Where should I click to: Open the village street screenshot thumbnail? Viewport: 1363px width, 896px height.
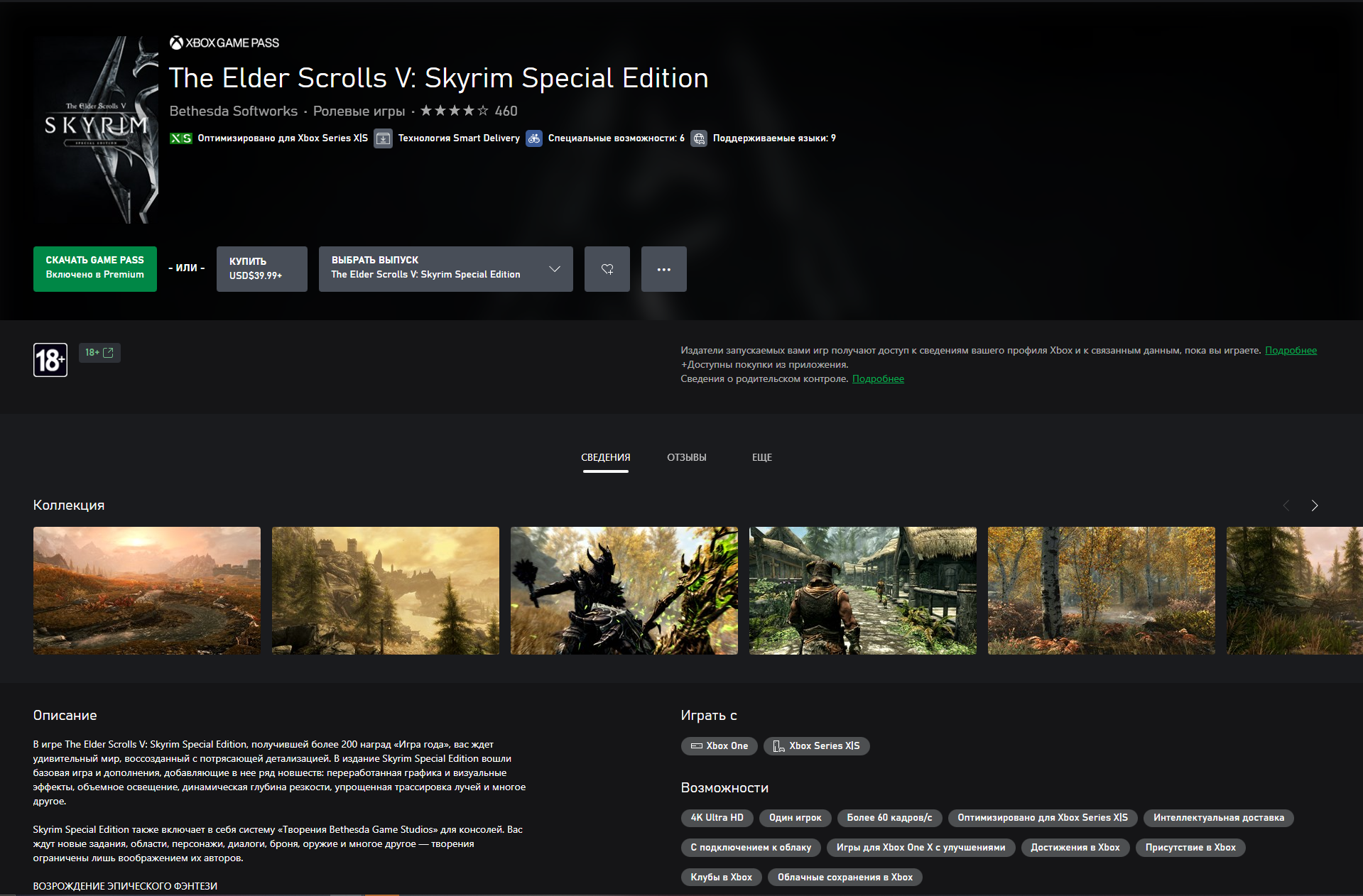coord(863,591)
